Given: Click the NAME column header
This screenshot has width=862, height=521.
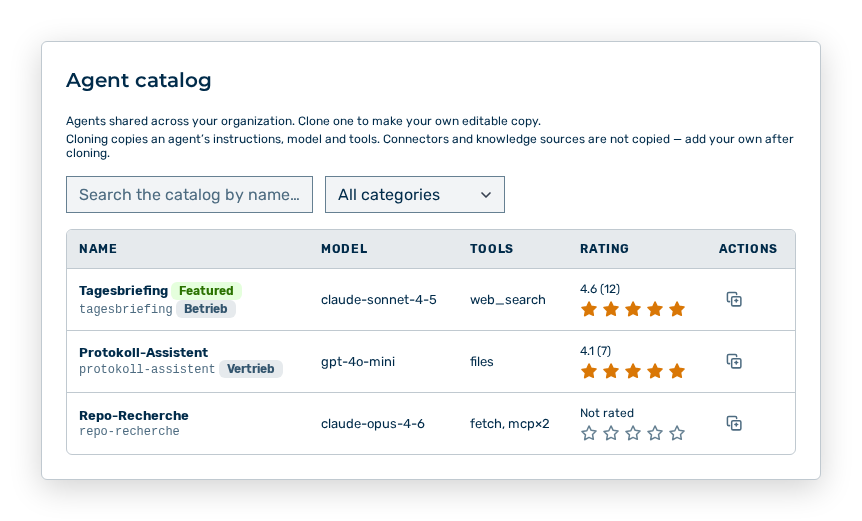Looking at the screenshot, I should point(98,249).
